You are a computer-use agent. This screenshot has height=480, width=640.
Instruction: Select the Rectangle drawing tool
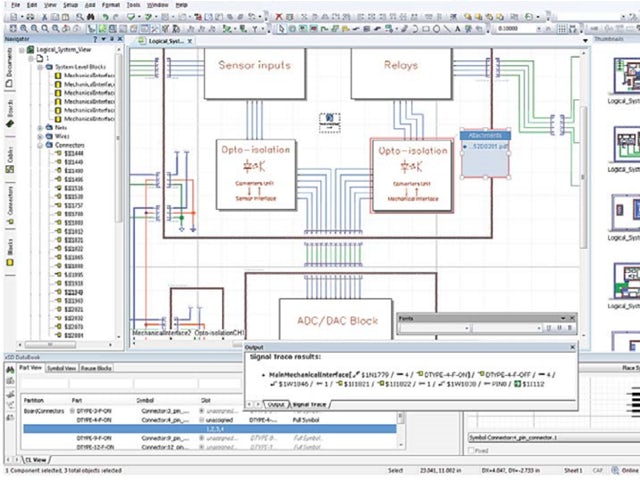(x=425, y=29)
